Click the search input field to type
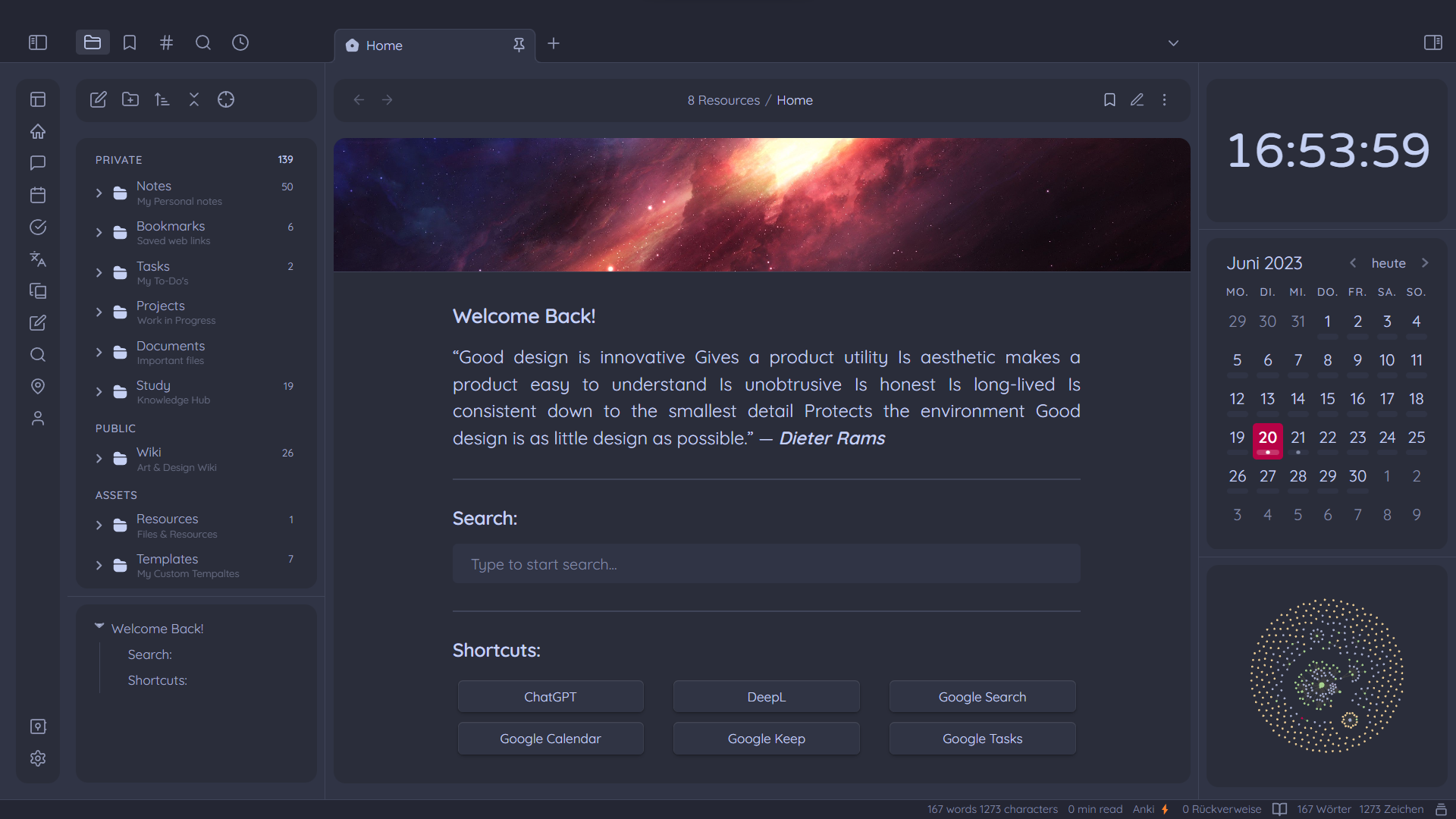Screen dimensions: 1456x819 pos(766,564)
